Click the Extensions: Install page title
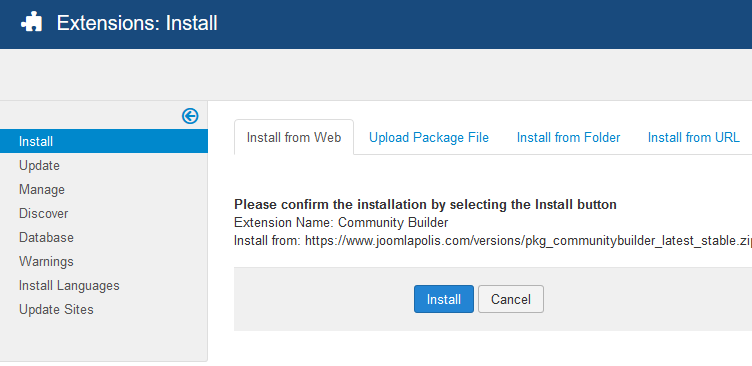Screen dimensions: 752x366 (x=137, y=23)
